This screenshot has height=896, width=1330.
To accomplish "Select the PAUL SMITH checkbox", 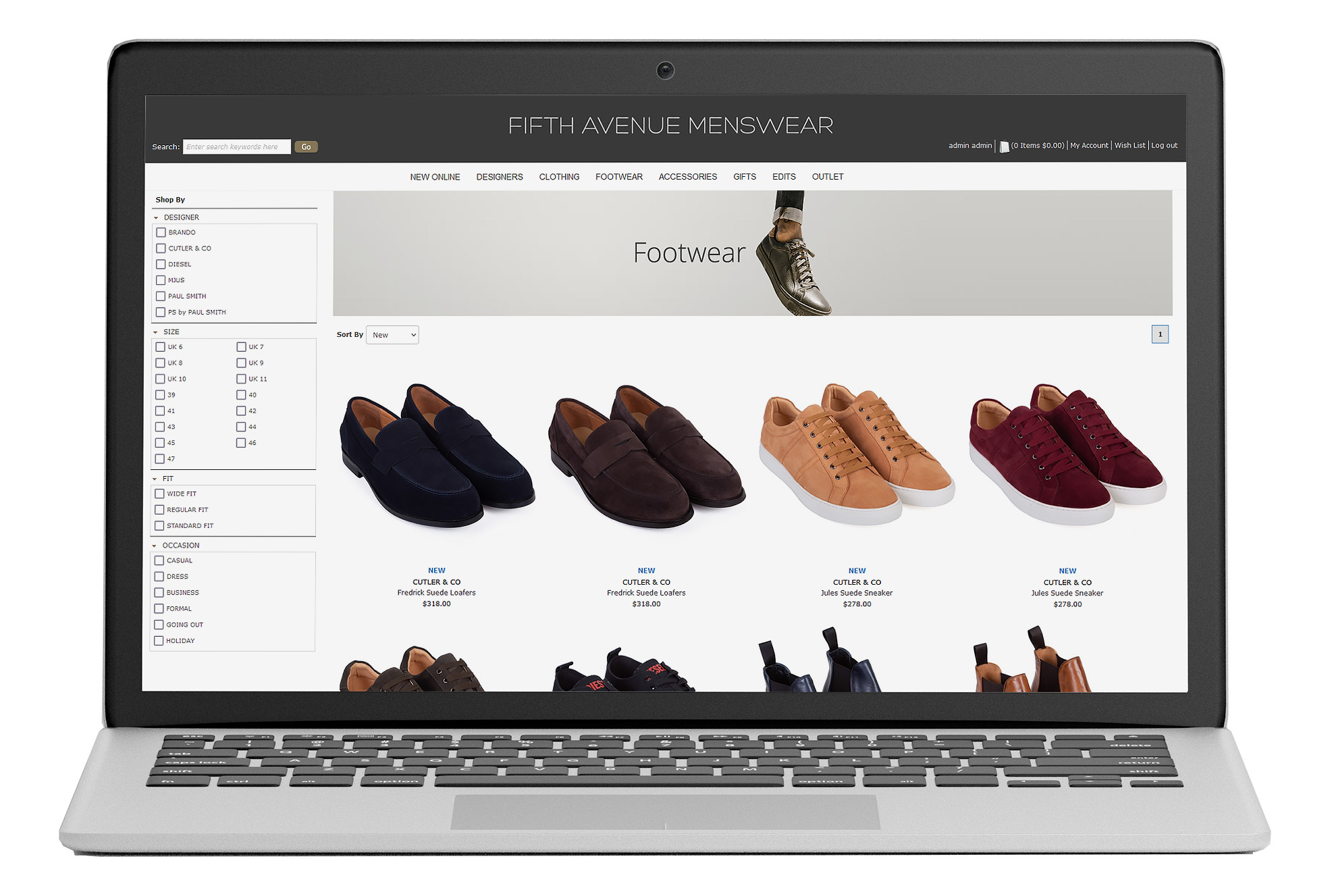I will coord(161,296).
